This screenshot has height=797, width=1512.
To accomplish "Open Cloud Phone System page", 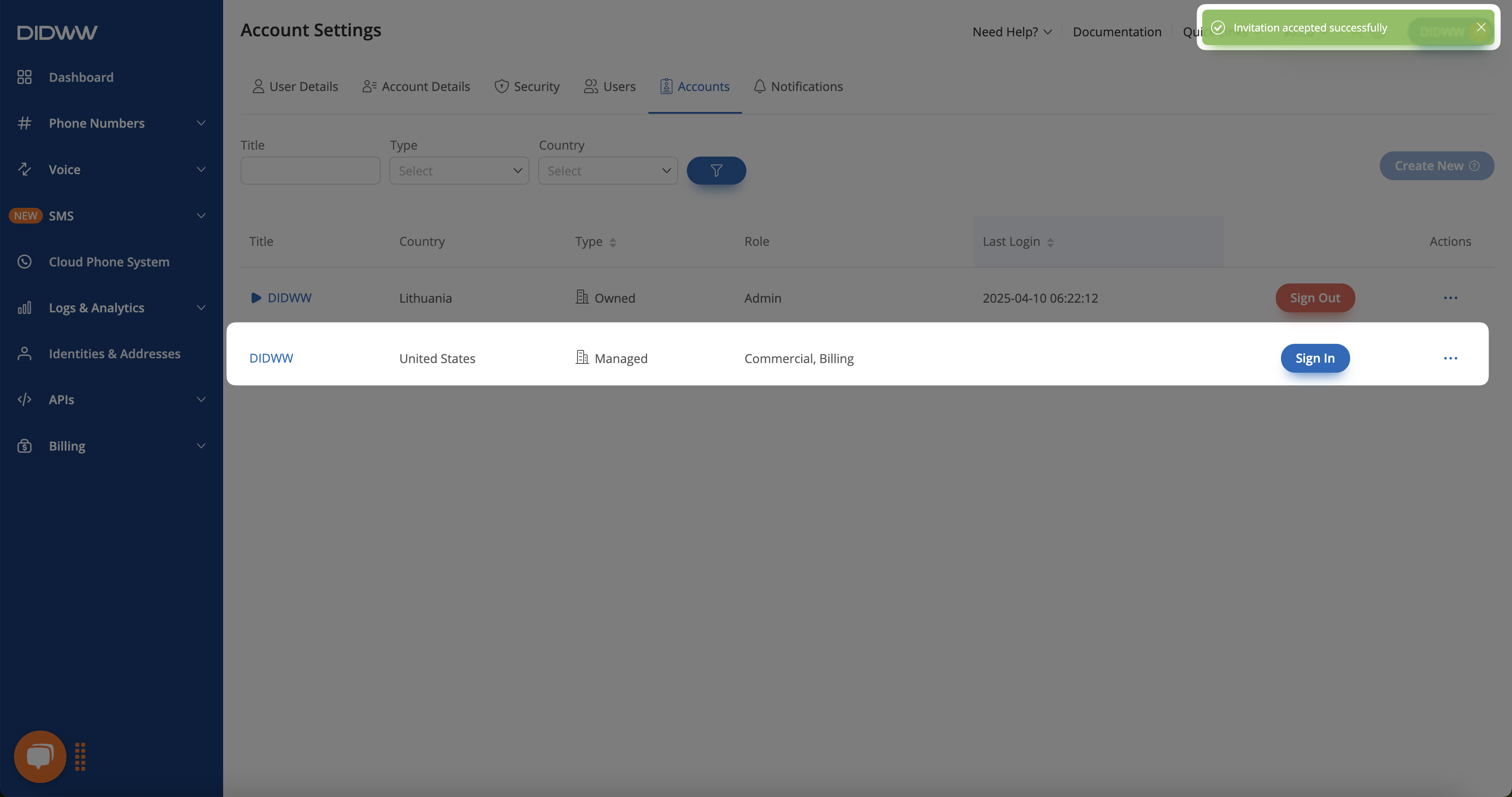I will point(109,262).
